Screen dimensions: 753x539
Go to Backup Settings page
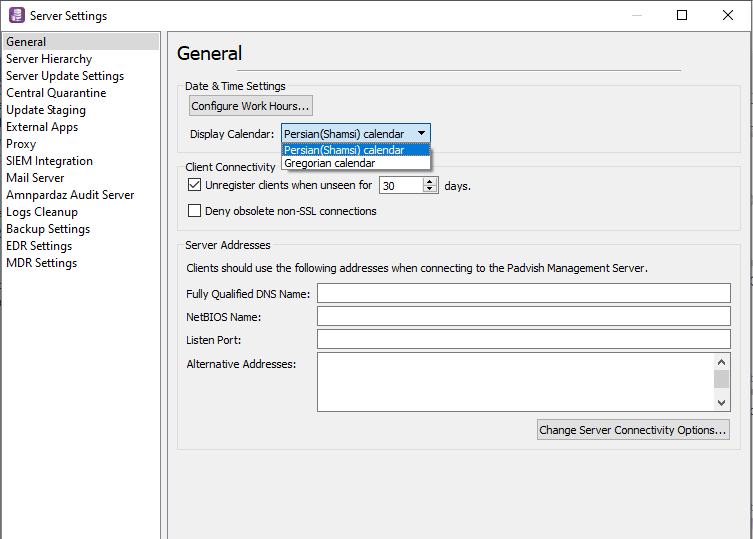click(x=48, y=229)
